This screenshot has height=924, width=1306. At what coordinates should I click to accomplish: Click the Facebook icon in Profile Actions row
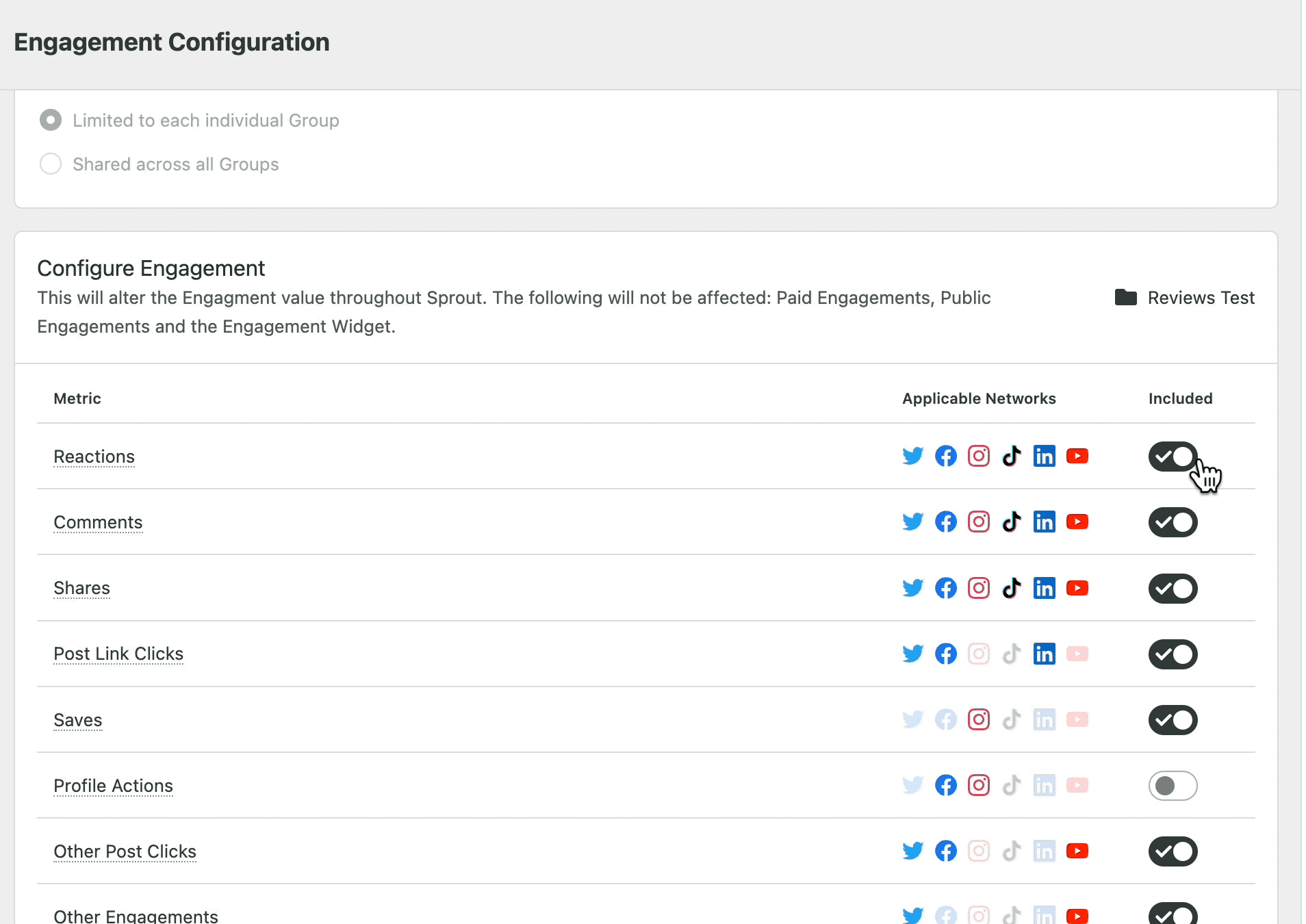946,785
